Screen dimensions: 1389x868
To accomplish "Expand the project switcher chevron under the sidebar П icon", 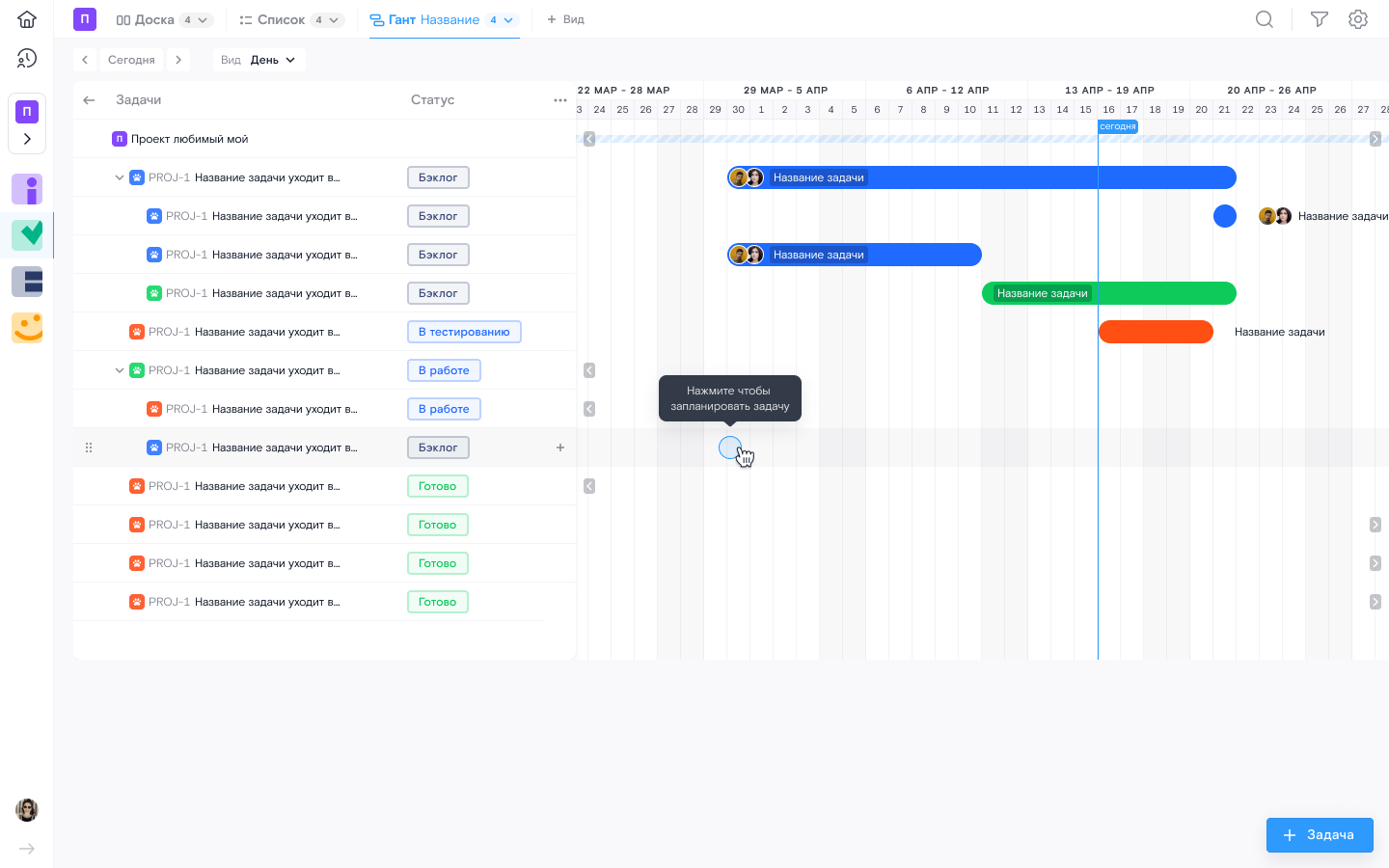I will coord(27,139).
